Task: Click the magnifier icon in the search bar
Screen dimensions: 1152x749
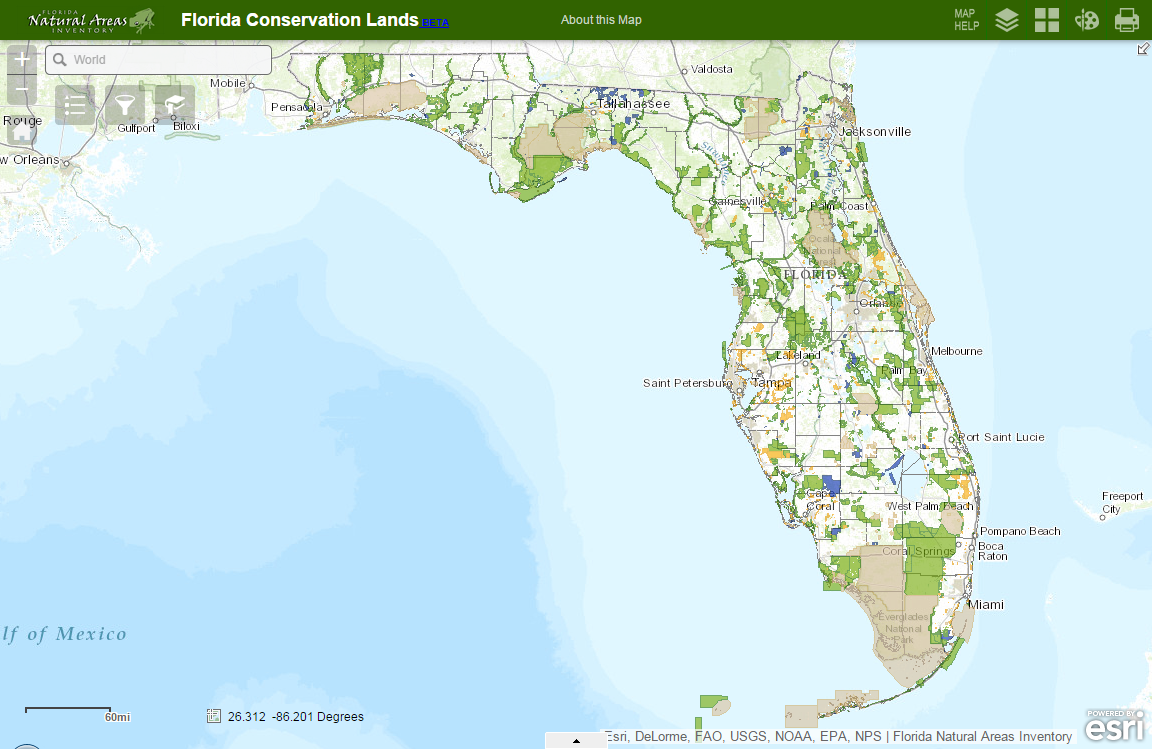Action: click(62, 60)
